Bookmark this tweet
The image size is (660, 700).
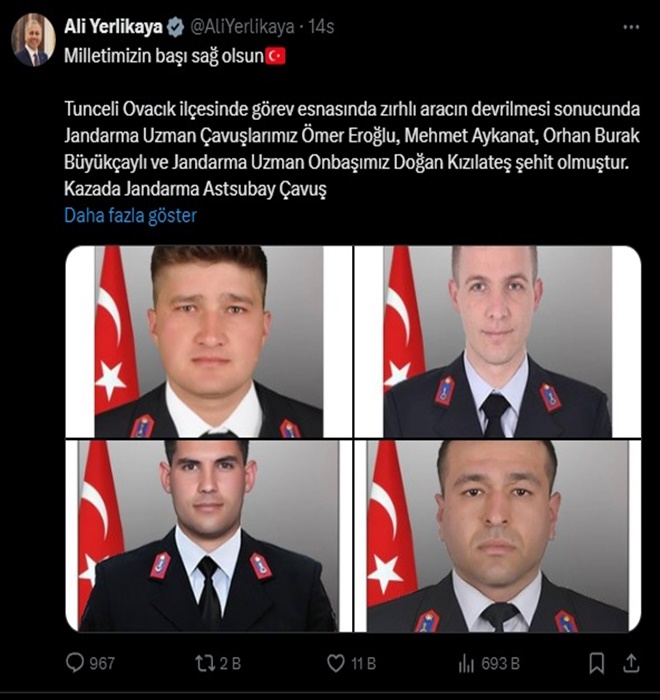pos(597,663)
